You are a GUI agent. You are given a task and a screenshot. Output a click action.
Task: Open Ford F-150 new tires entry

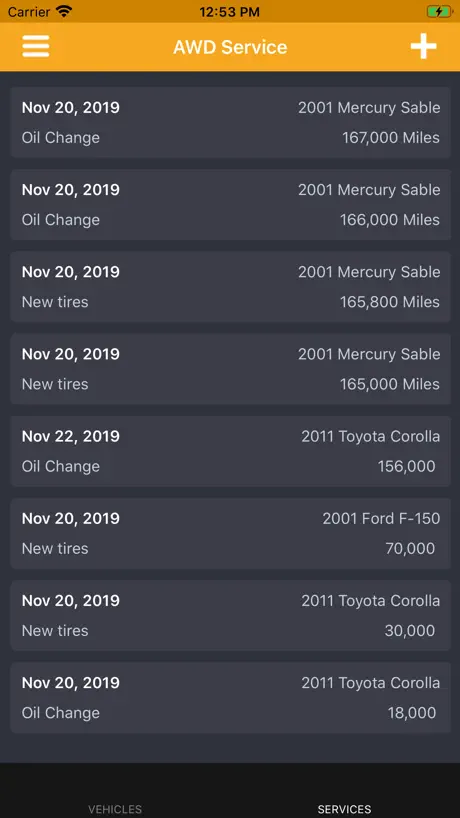point(230,533)
